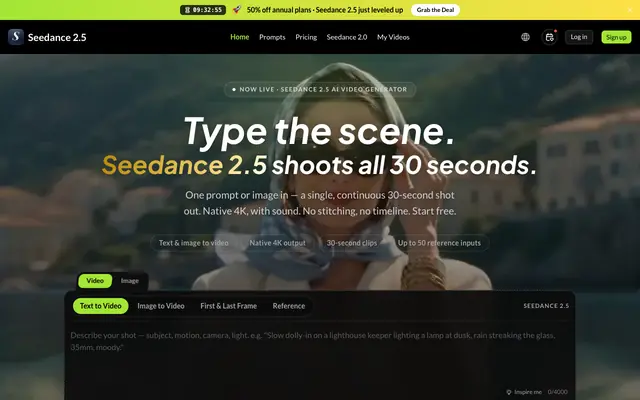
Task: Open My Videos page
Action: pos(393,37)
